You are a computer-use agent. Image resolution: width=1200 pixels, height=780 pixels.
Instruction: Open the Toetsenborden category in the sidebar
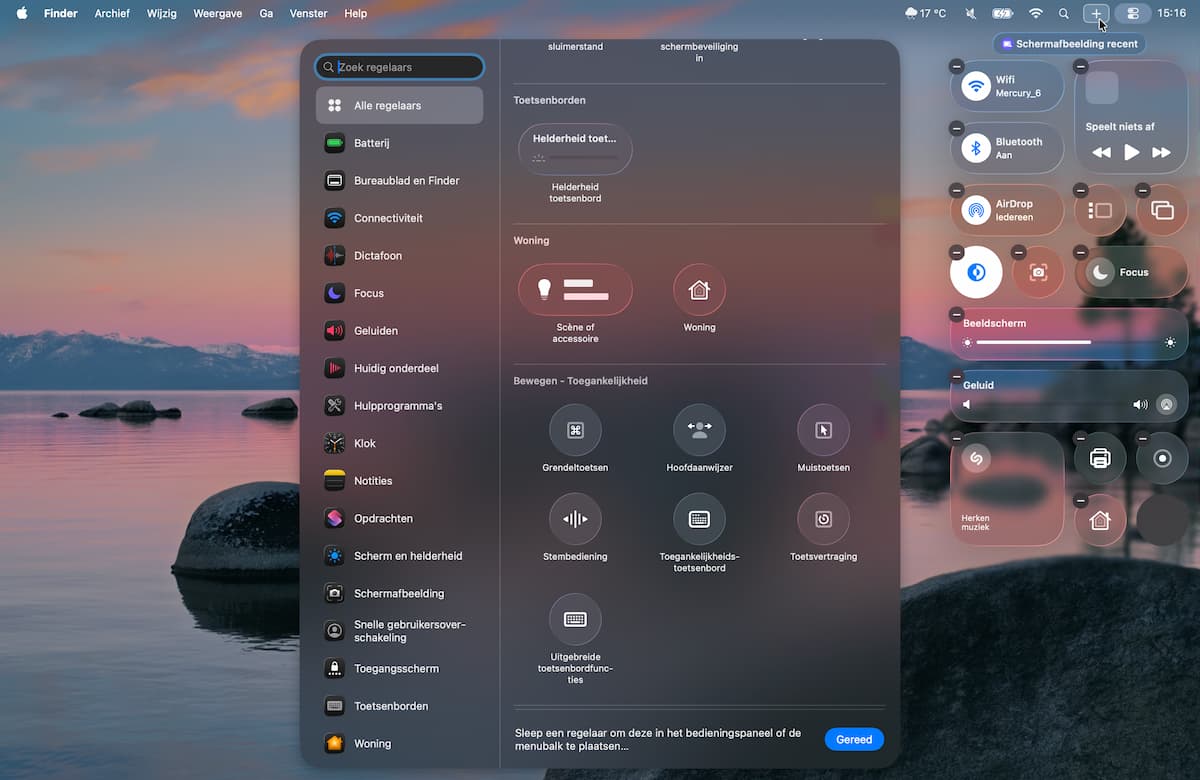(x=391, y=706)
